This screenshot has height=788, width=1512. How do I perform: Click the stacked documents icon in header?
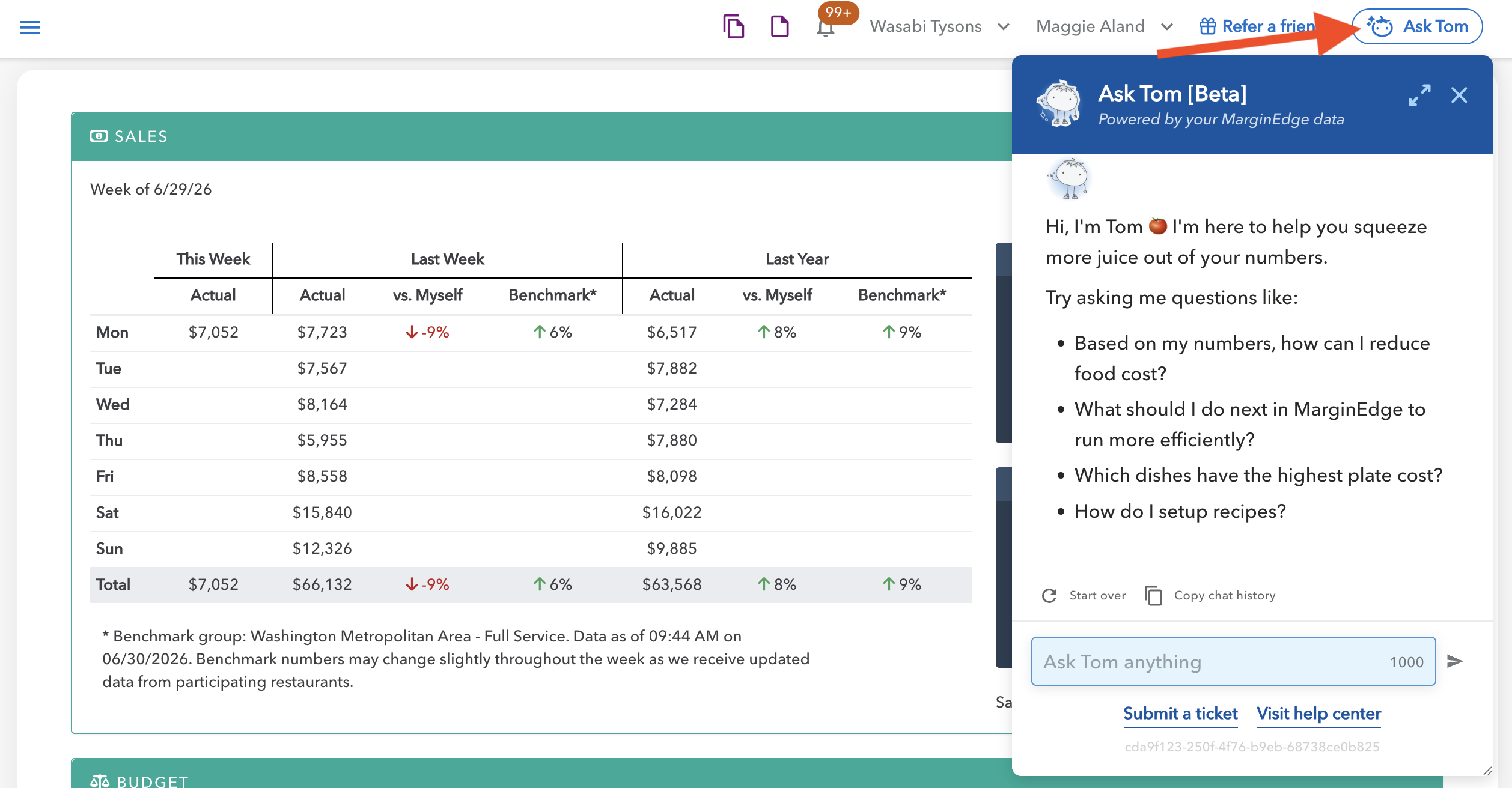(x=733, y=27)
